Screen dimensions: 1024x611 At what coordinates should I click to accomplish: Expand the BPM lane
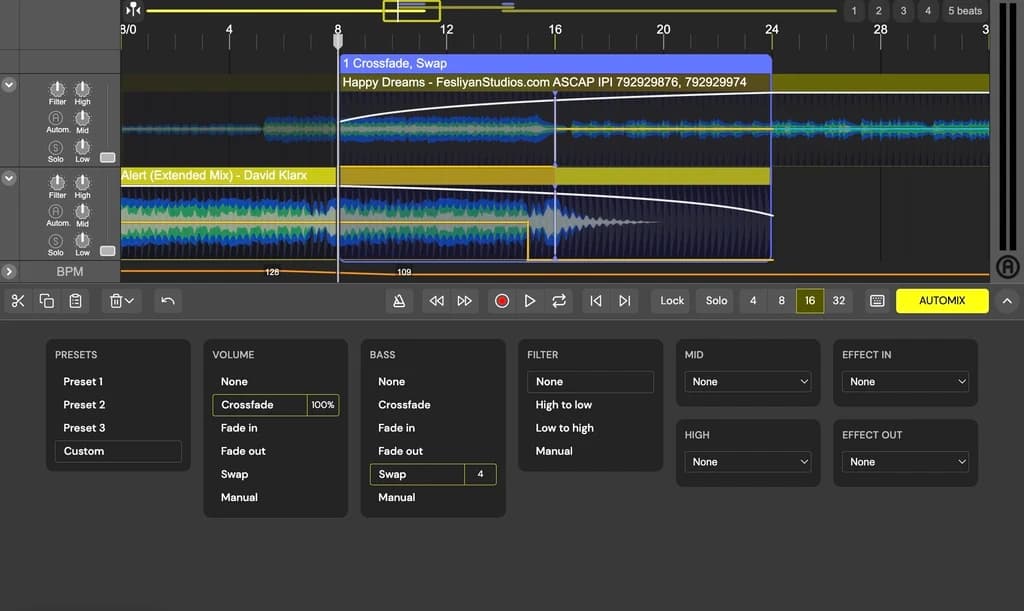coord(8,271)
